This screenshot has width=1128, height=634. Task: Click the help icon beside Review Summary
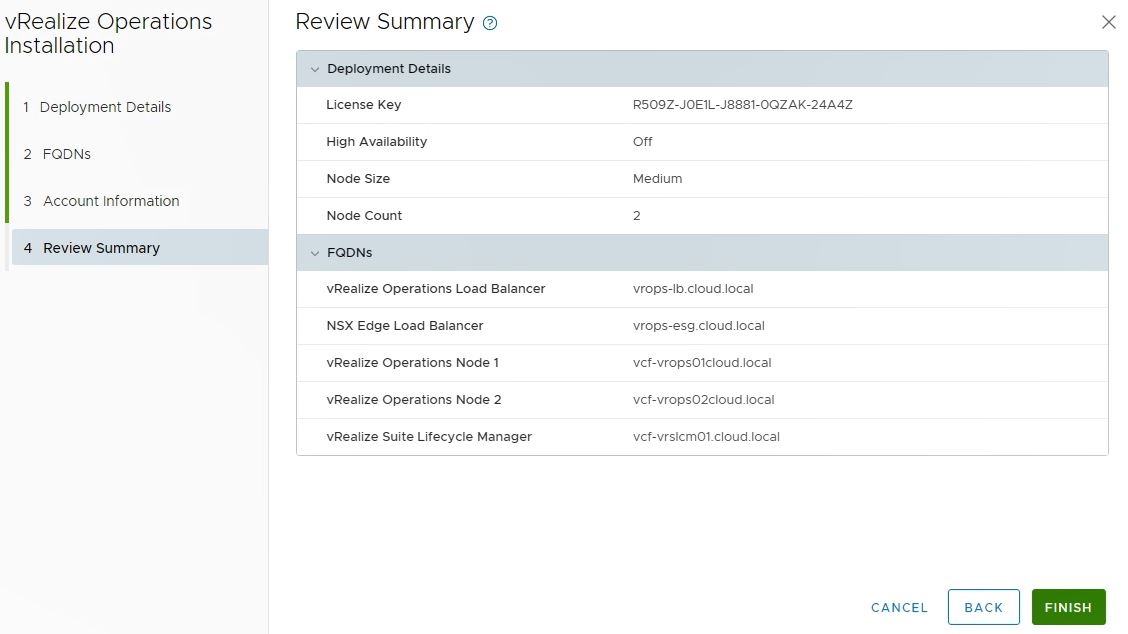point(490,24)
